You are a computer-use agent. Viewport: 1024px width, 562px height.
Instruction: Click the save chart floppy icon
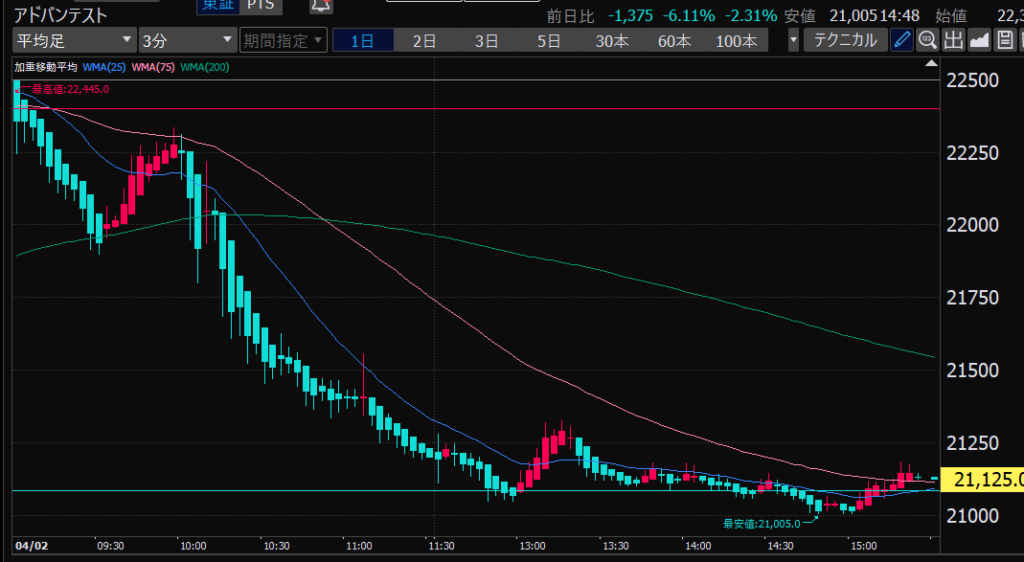click(x=1004, y=40)
